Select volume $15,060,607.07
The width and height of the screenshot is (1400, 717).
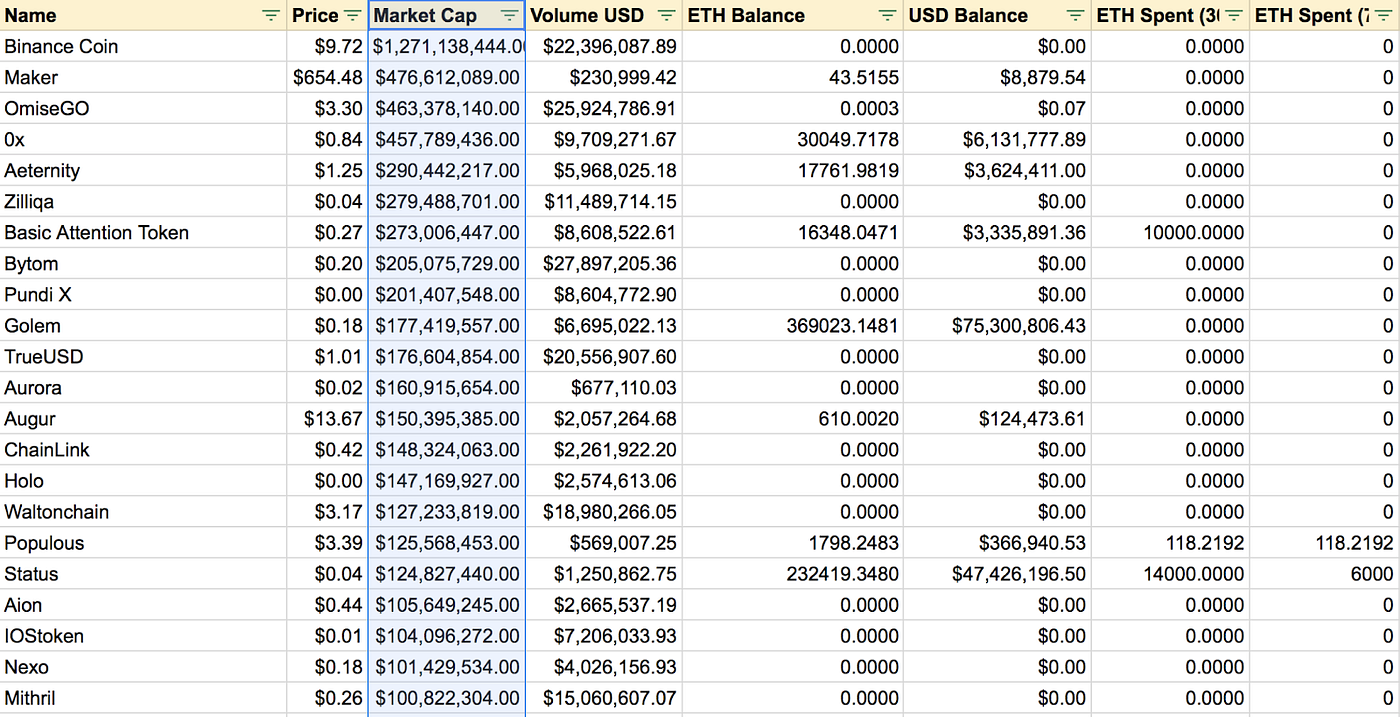(x=604, y=697)
